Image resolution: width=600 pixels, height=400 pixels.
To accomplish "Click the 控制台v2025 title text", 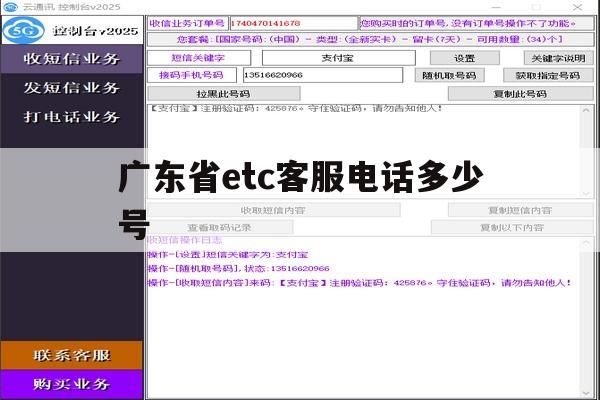I will tap(96, 31).
